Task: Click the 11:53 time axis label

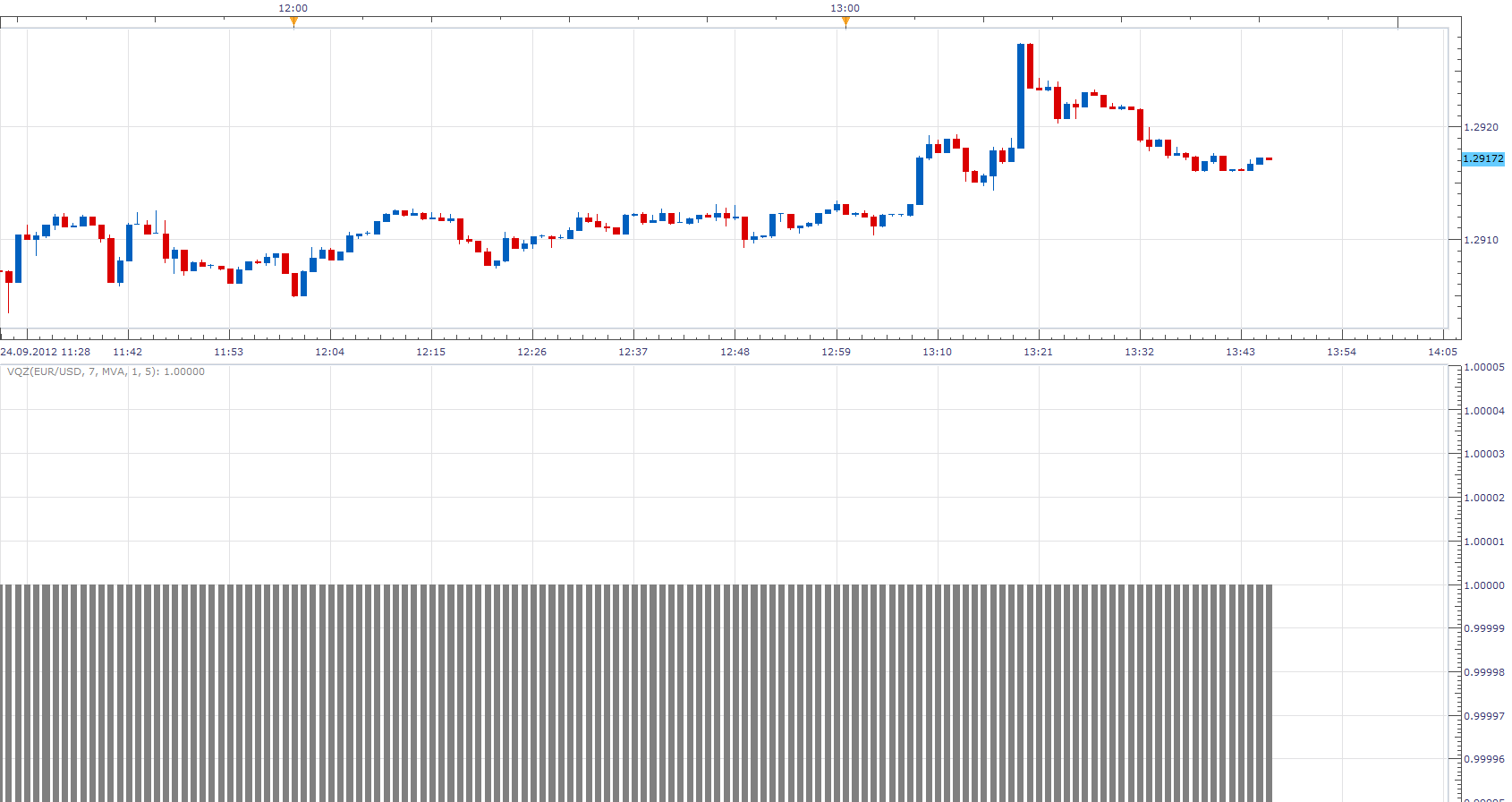Action: (x=229, y=352)
